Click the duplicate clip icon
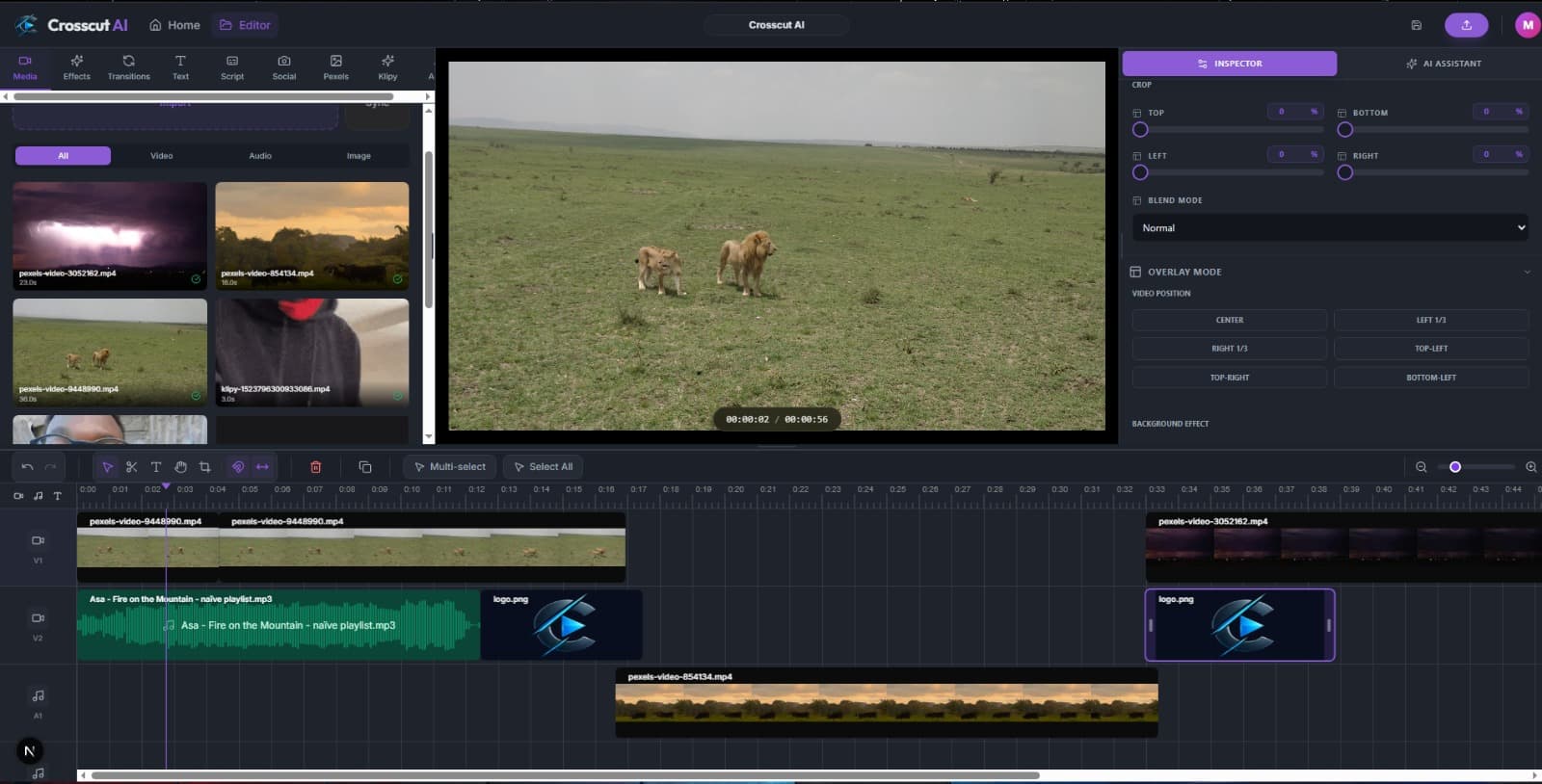The height and width of the screenshot is (784, 1542). tap(365, 467)
